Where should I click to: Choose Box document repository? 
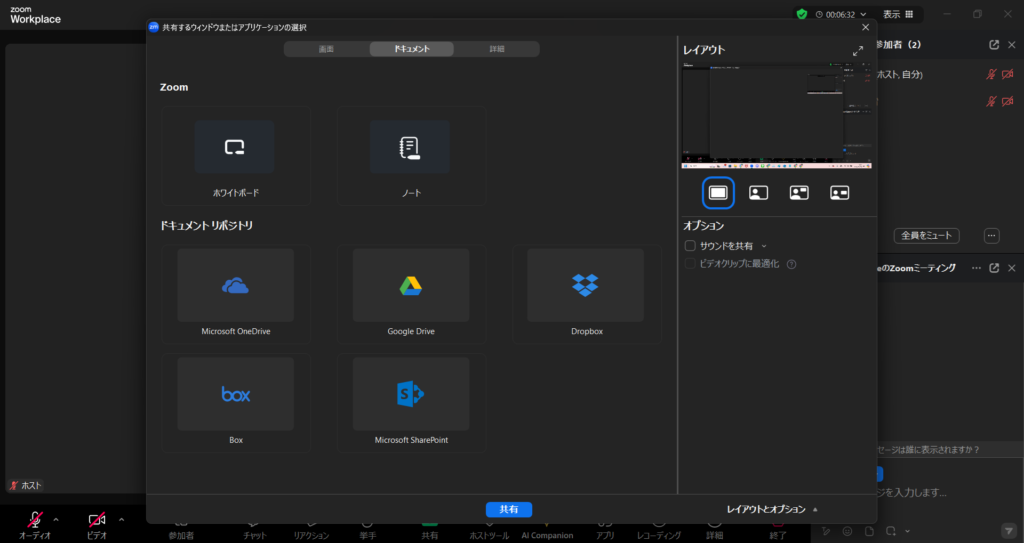(x=235, y=401)
